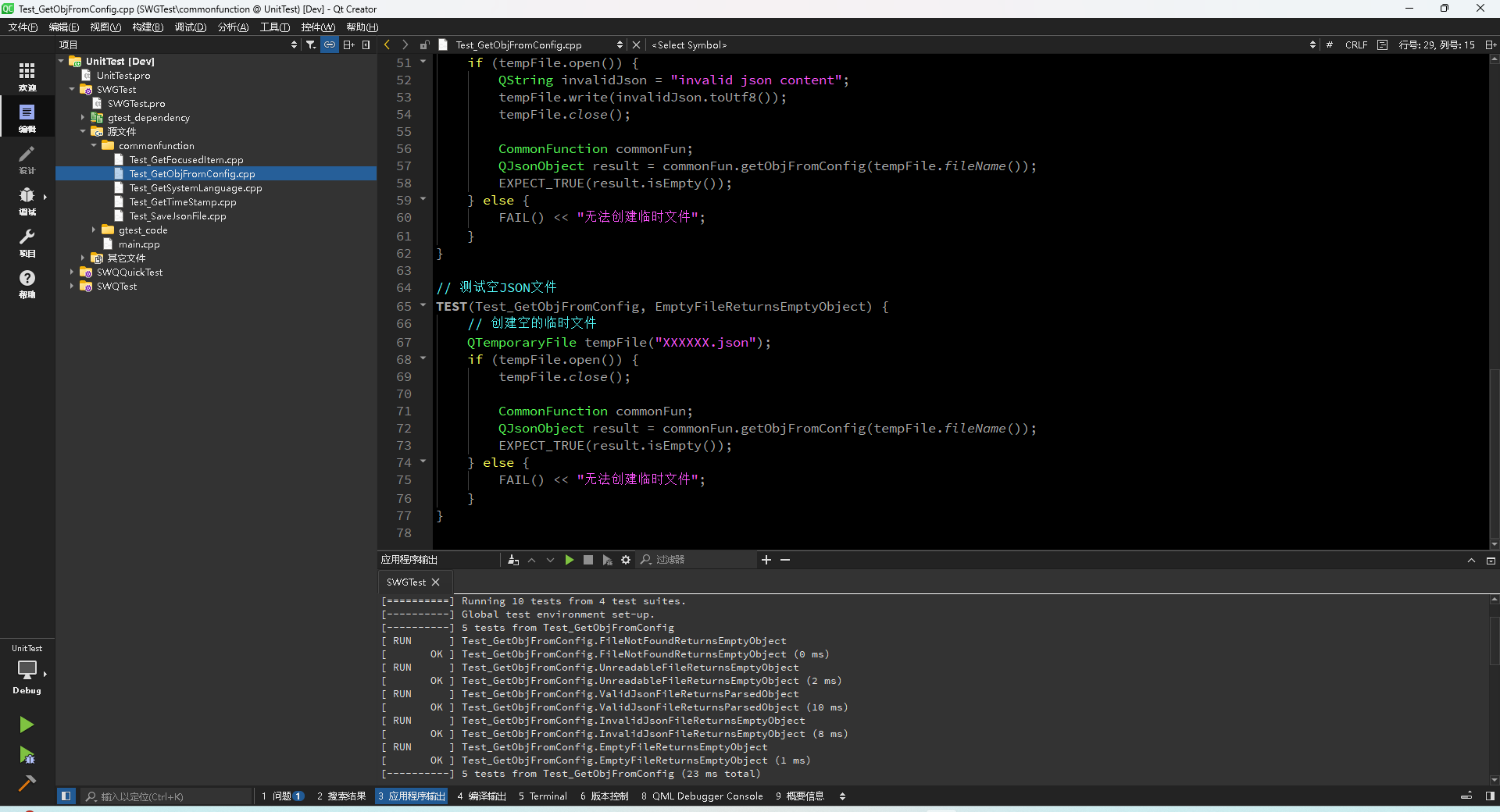Open main.cpp in the project tree

(x=139, y=244)
